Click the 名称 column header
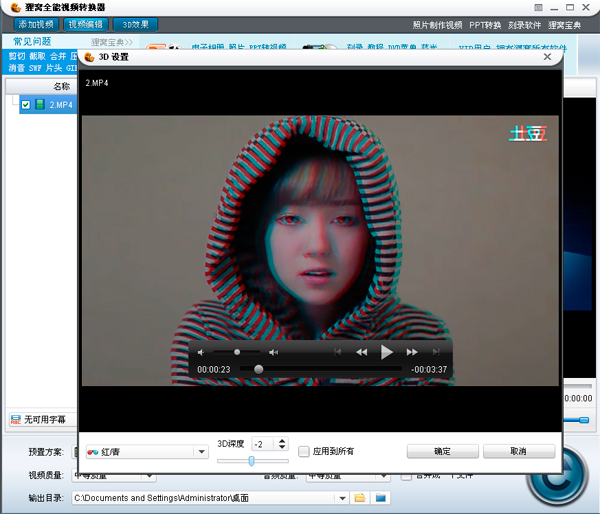Viewport: 600px width, 514px height. point(61,86)
